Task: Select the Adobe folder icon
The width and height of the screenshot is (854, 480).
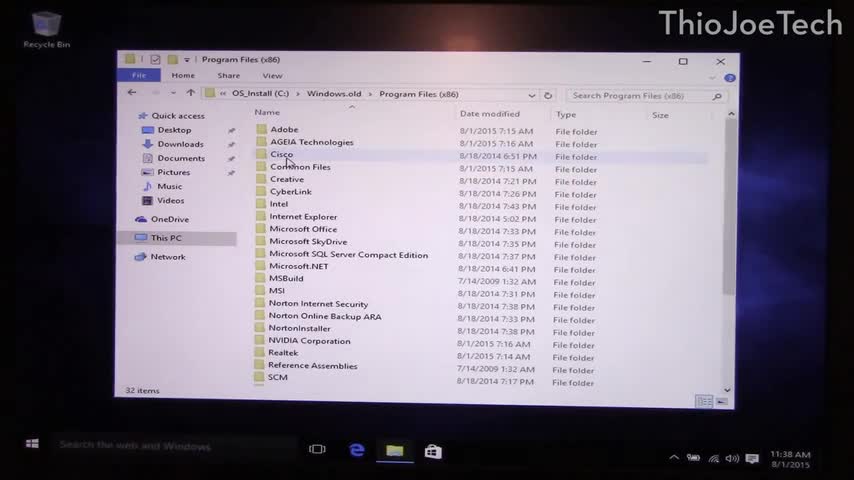Action: tap(261, 129)
